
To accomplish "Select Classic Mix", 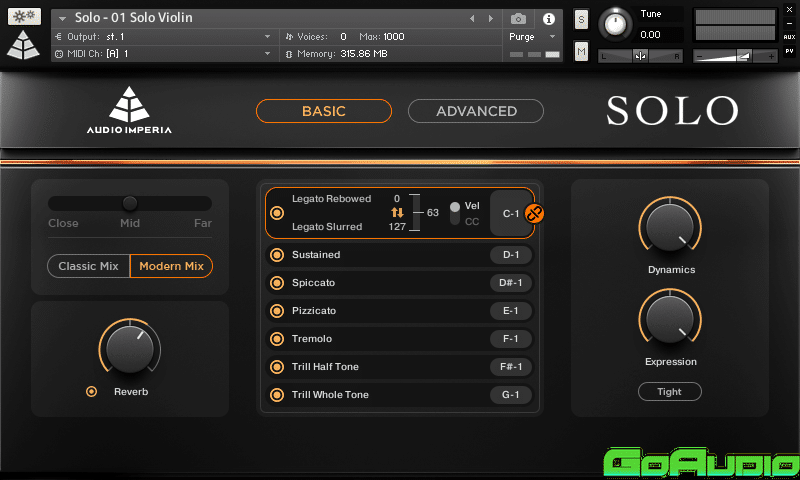I will (x=88, y=266).
